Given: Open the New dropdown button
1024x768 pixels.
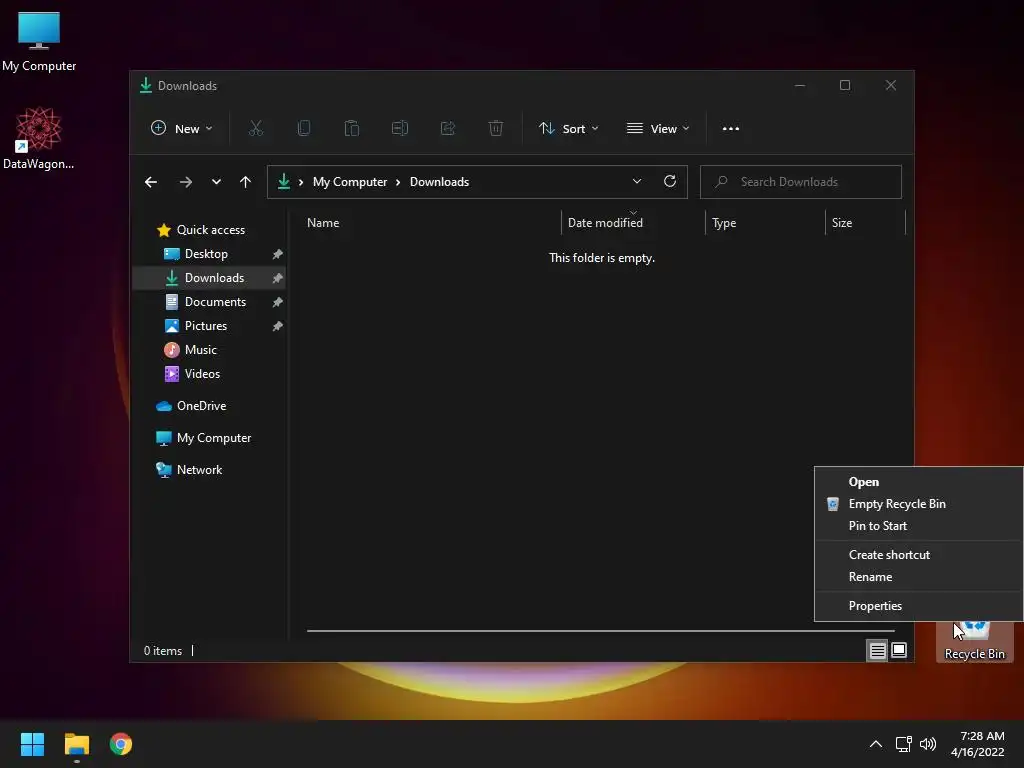Looking at the screenshot, I should pyautogui.click(x=182, y=129).
